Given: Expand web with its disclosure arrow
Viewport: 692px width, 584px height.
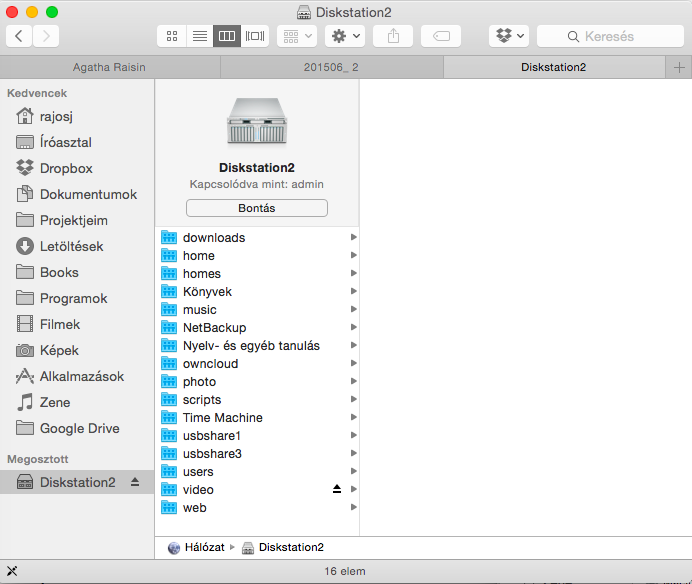Looking at the screenshot, I should (x=354, y=507).
